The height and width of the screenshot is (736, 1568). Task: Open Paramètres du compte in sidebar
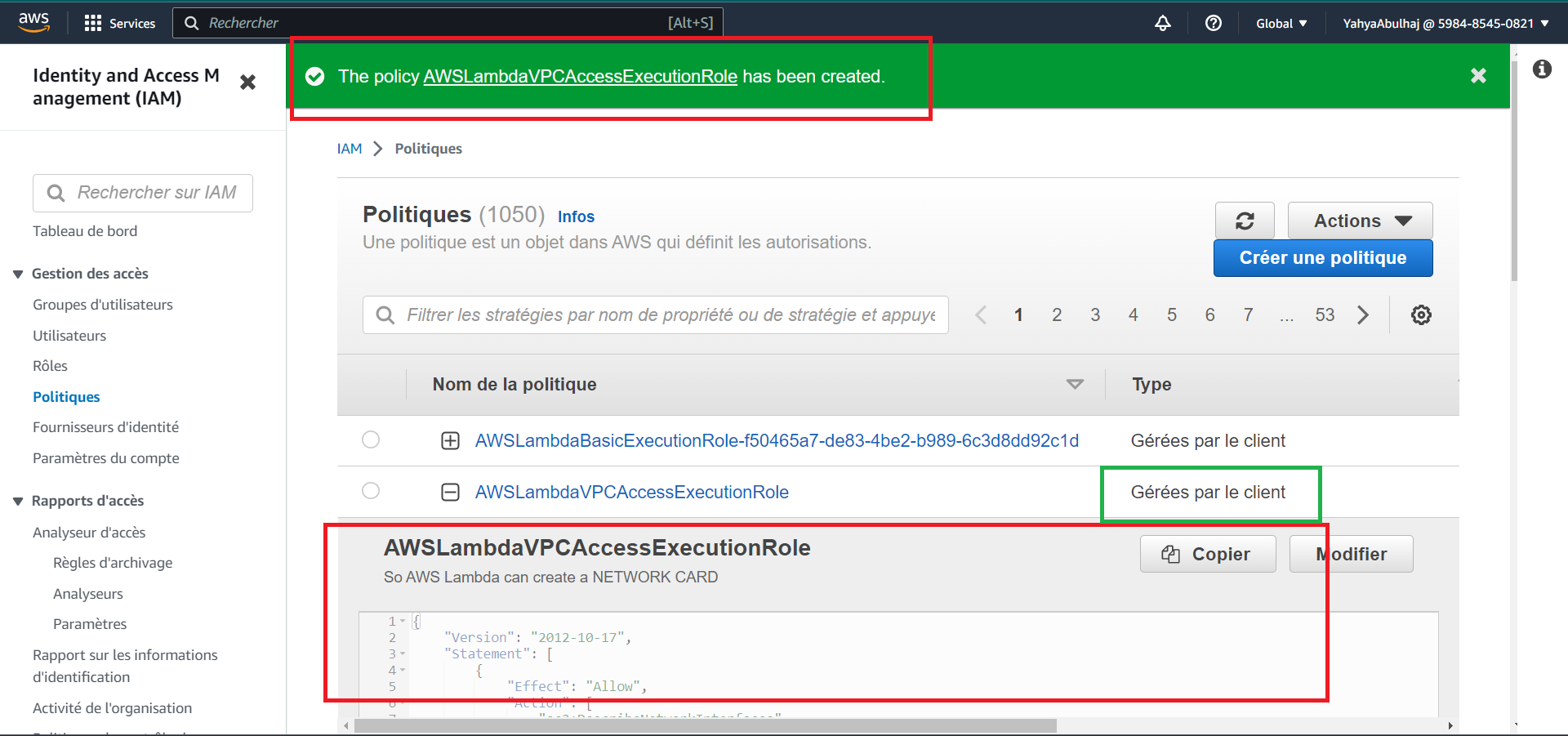pos(105,458)
